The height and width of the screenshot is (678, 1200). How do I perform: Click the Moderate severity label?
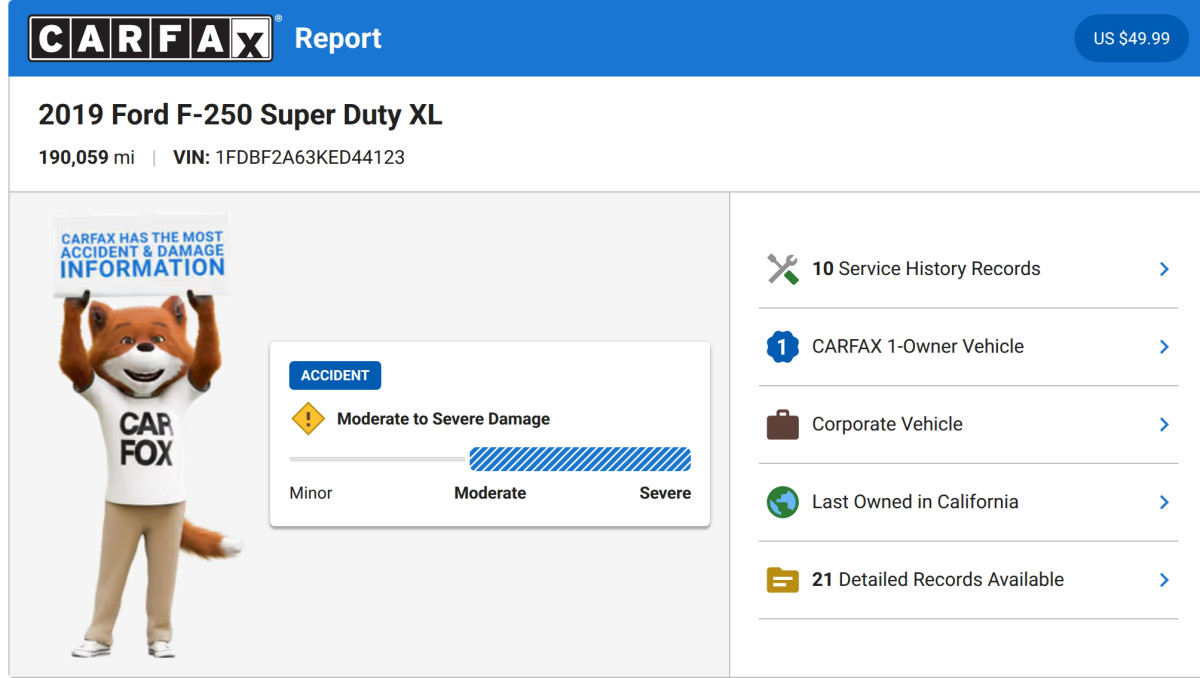(x=490, y=493)
